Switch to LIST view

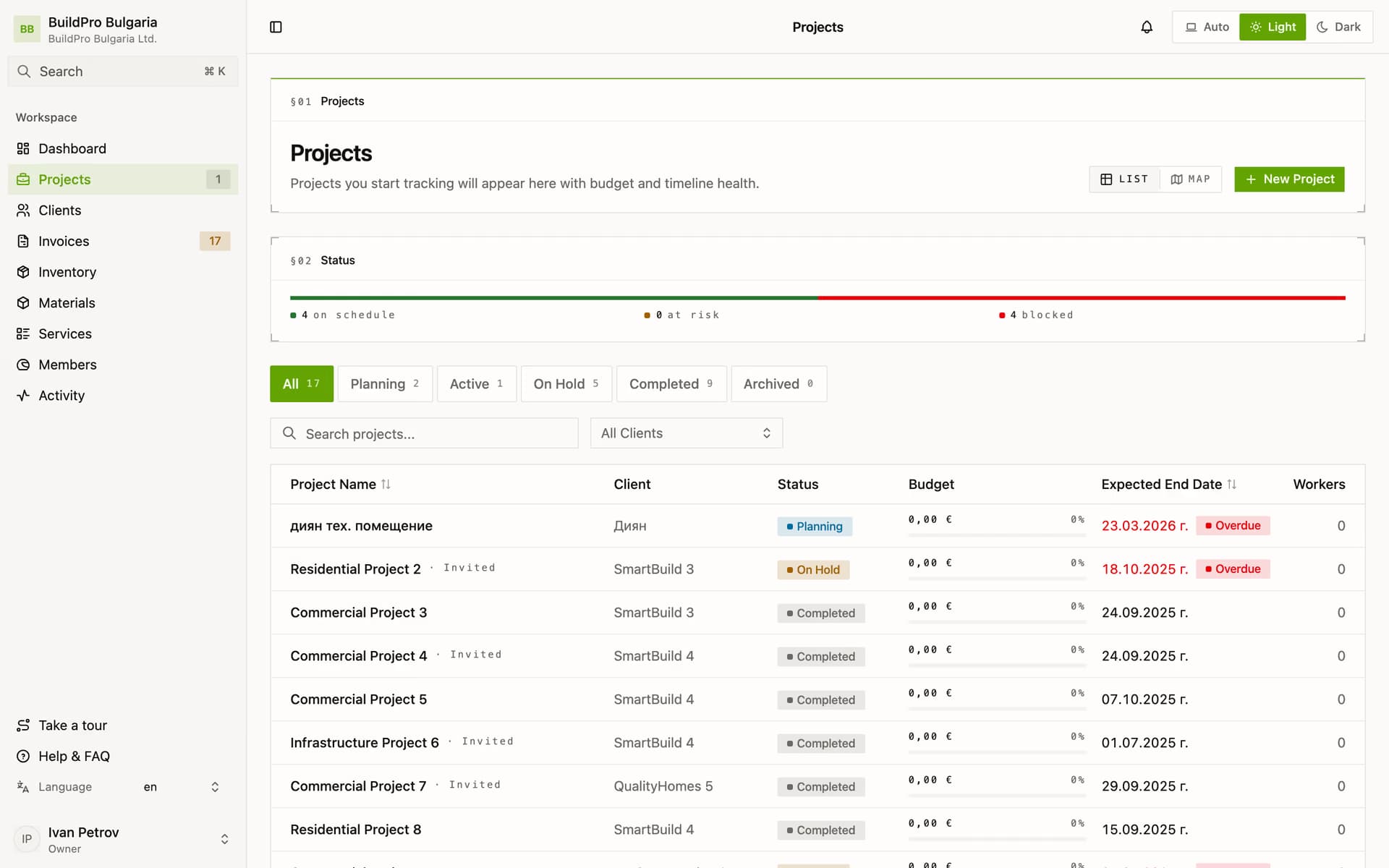1124,179
